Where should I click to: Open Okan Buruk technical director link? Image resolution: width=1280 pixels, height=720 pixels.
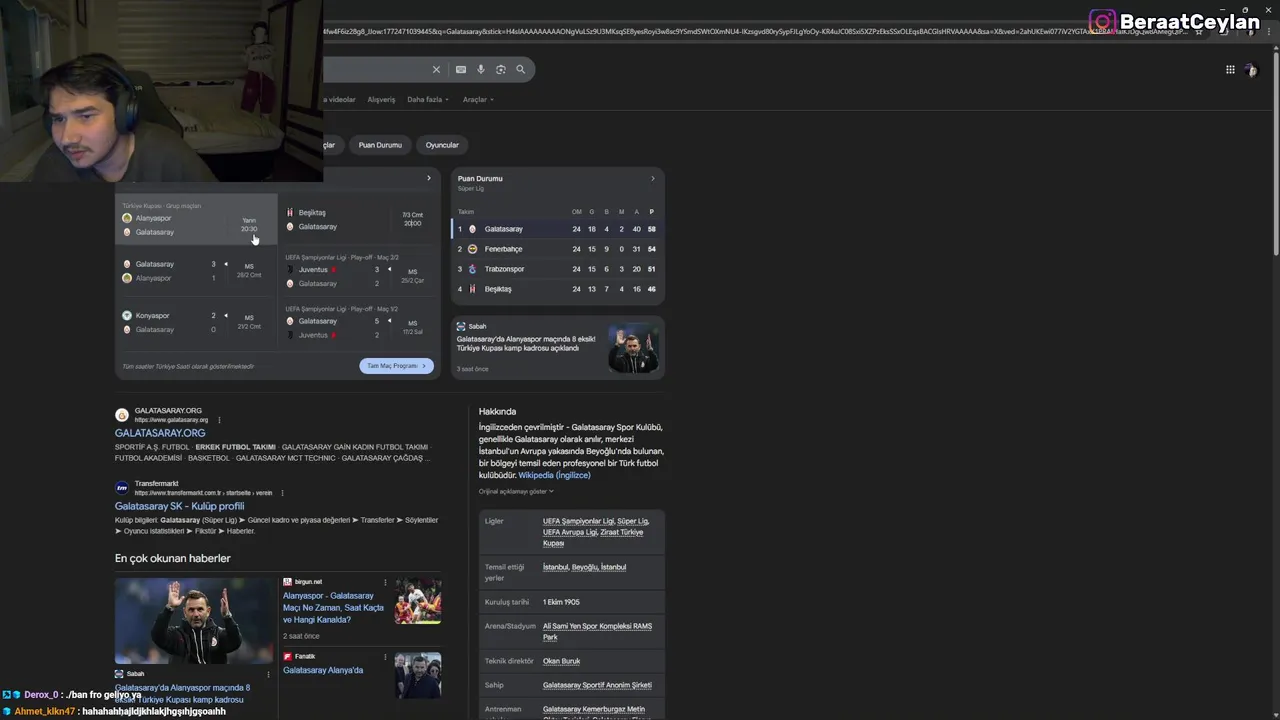click(x=561, y=661)
